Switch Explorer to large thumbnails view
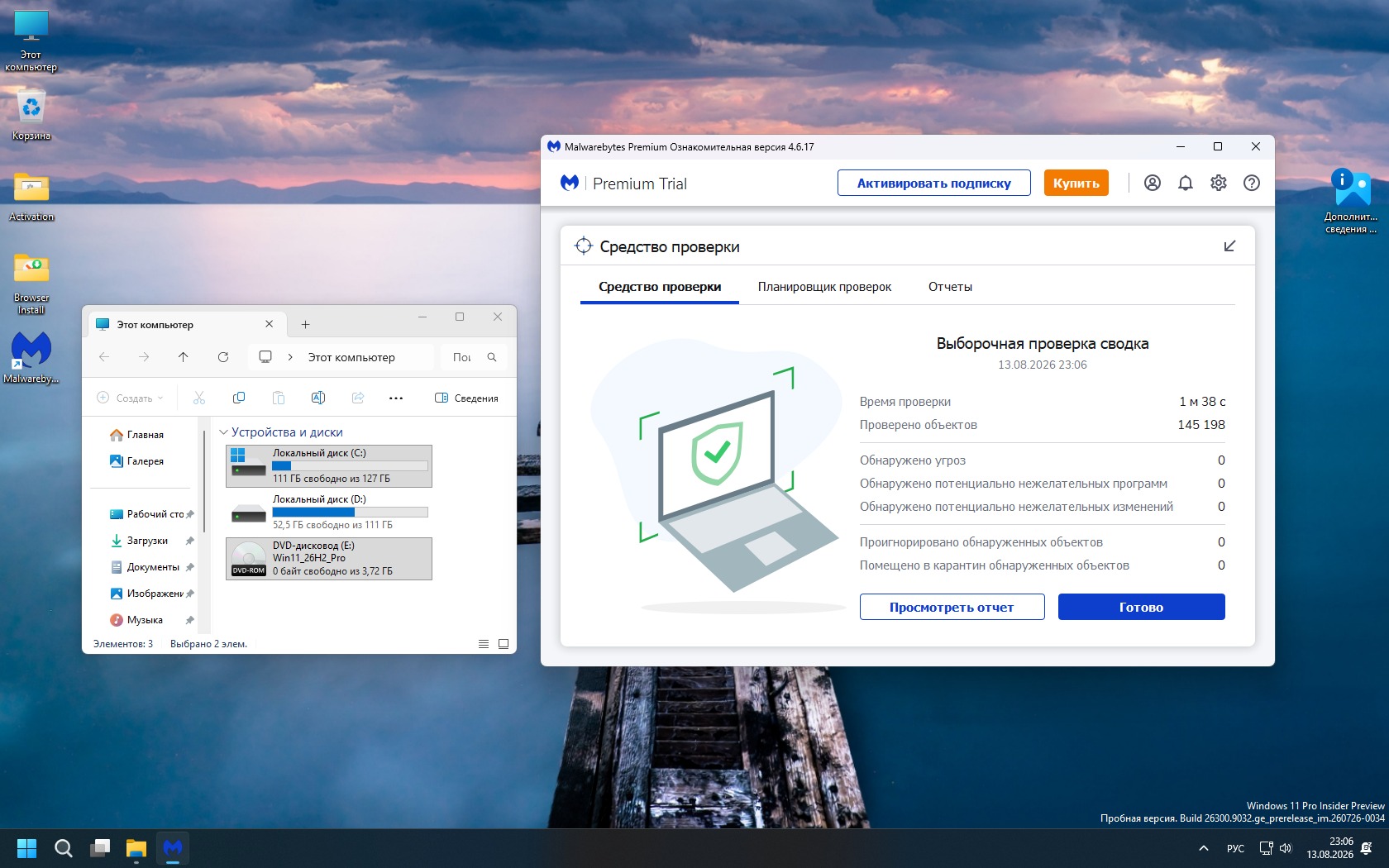The width and height of the screenshot is (1389, 868). point(504,644)
